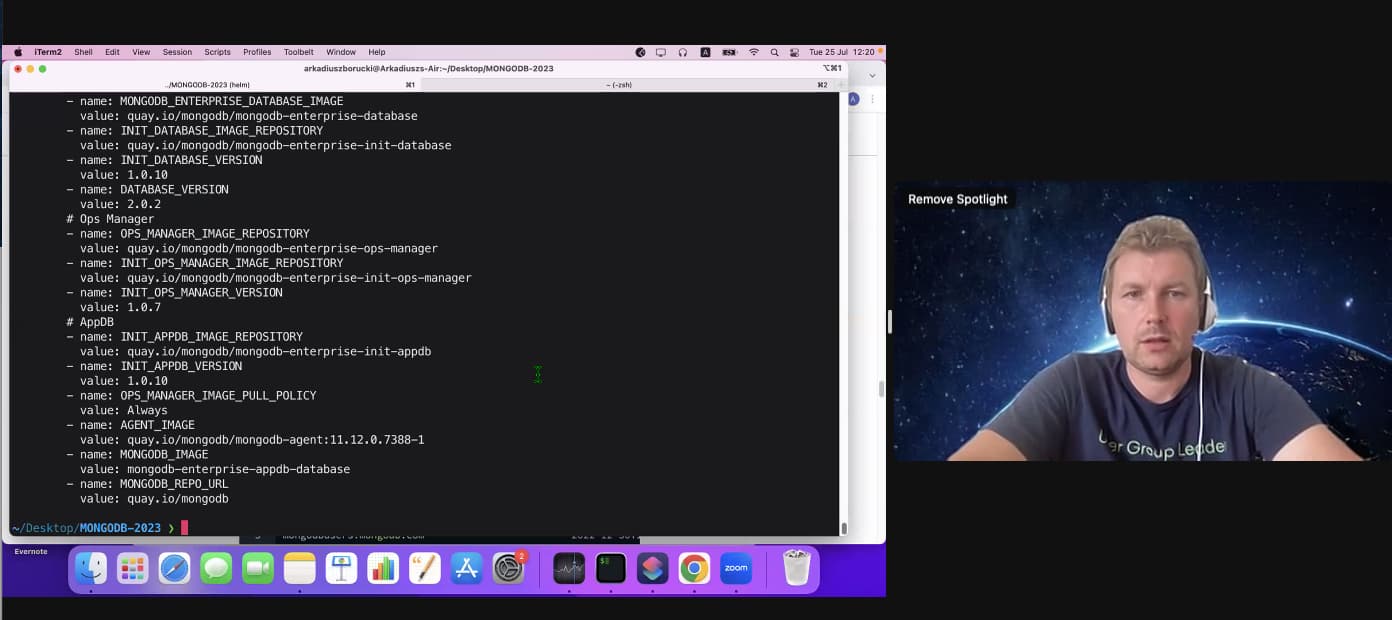Open the Apple menu

(18, 52)
